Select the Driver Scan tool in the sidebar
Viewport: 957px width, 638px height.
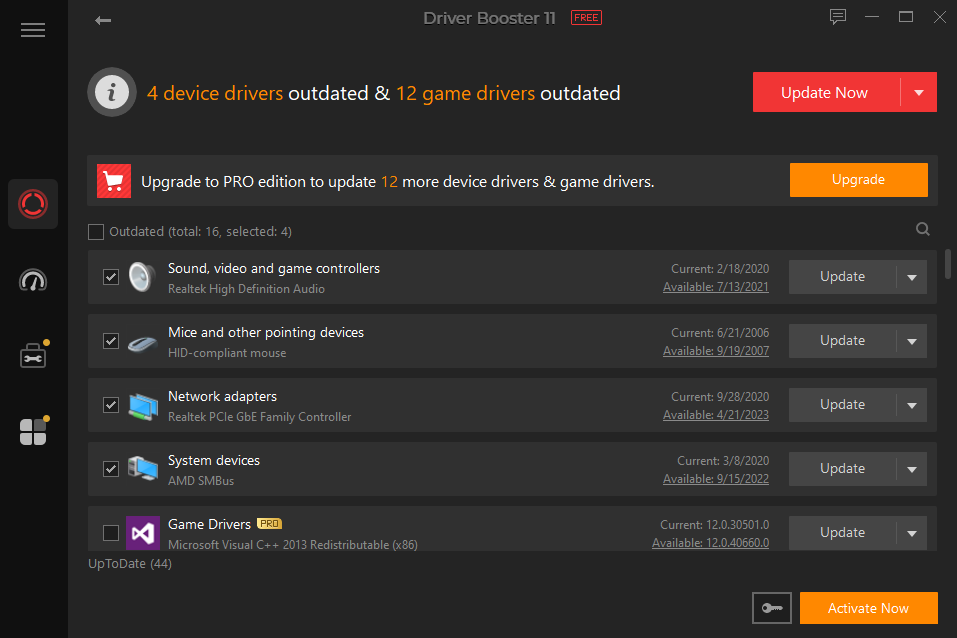coord(32,203)
